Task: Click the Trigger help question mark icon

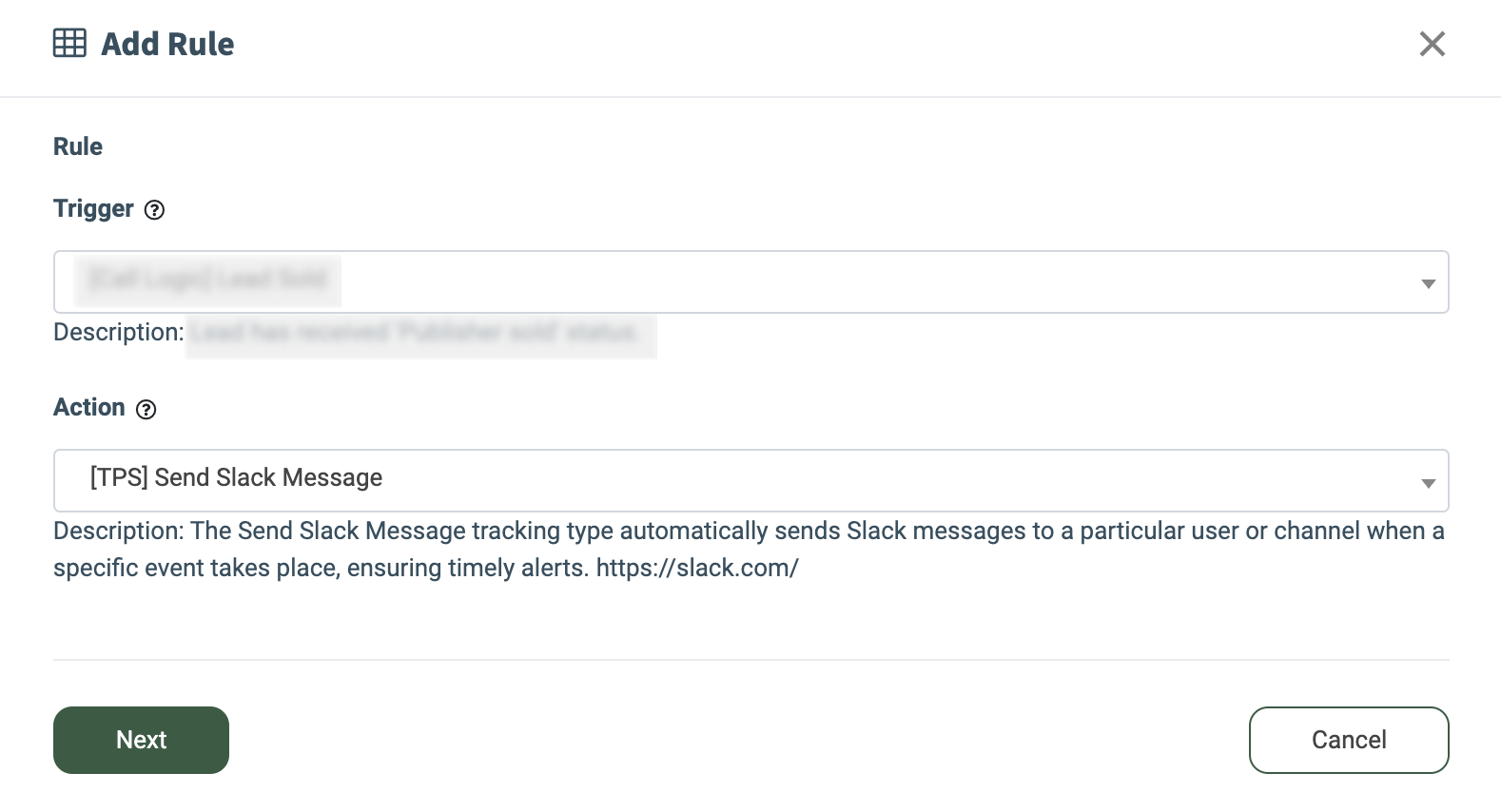Action: 154,210
